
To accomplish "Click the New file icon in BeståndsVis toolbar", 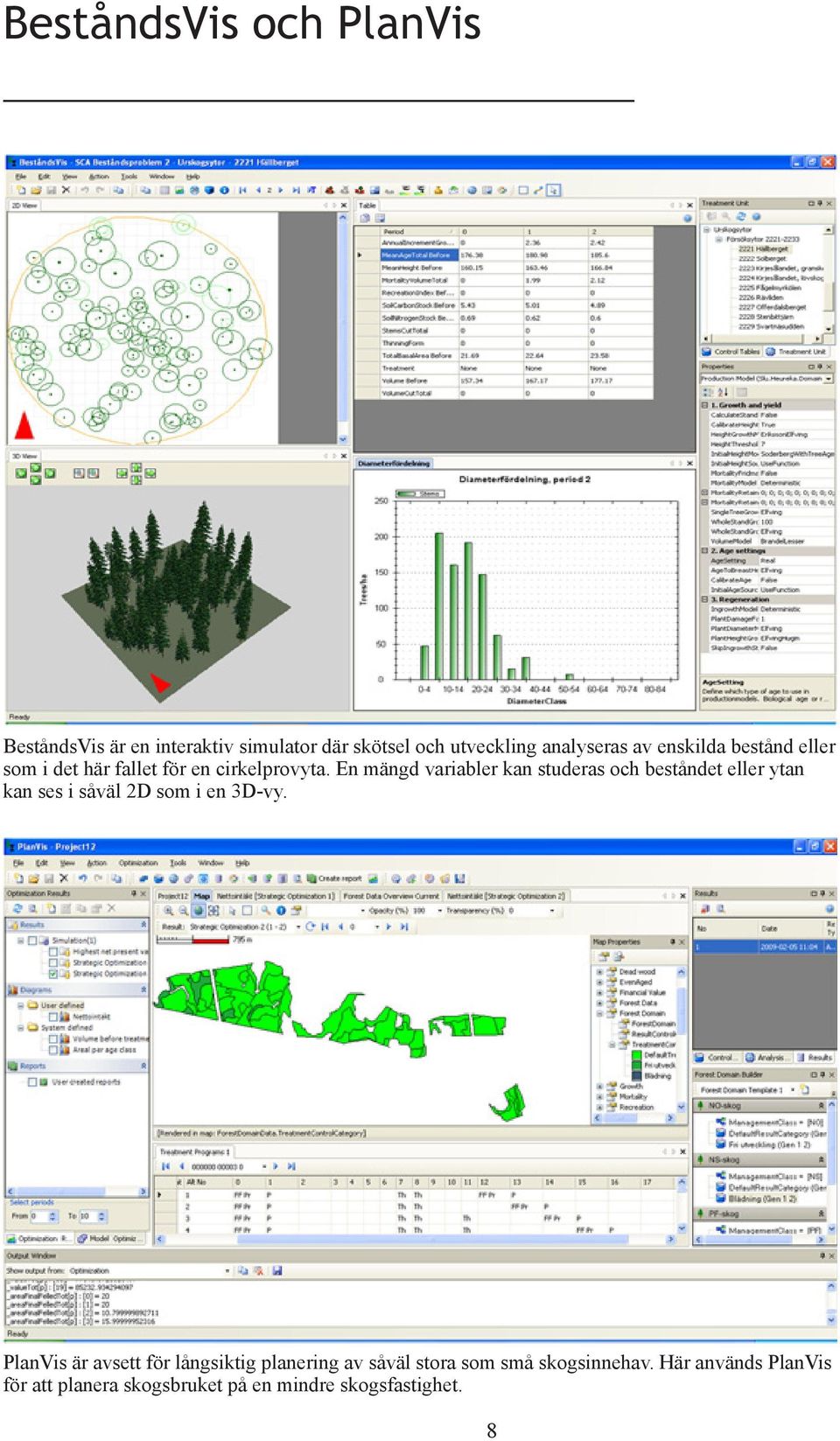I will [x=20, y=191].
